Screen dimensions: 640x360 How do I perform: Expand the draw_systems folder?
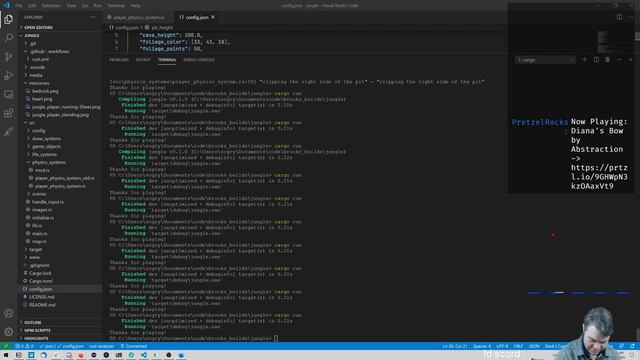pyautogui.click(x=46, y=138)
